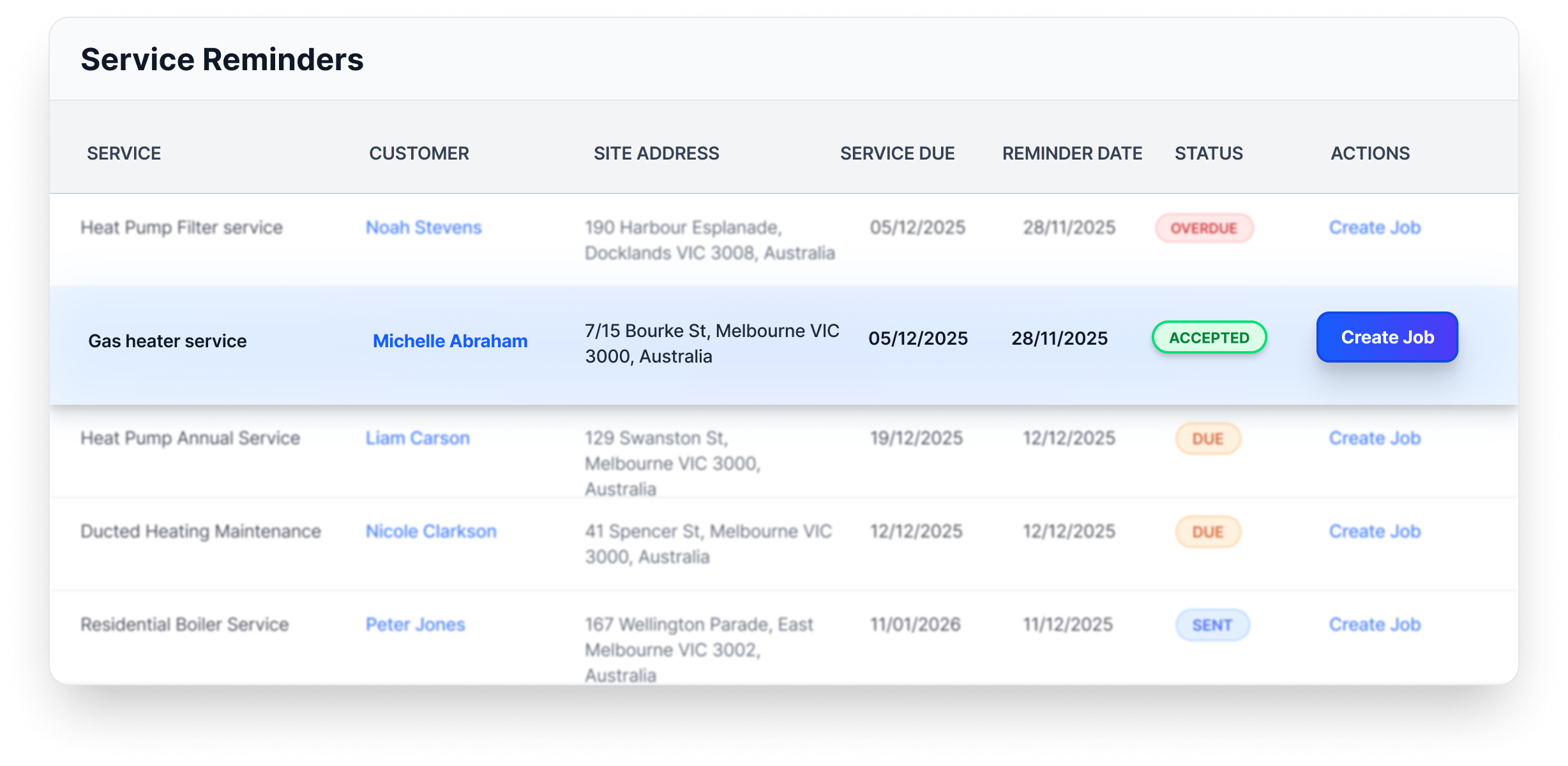This screenshot has width=1568, height=766.
Task: Open Liam Carson customer link
Action: tap(418, 438)
